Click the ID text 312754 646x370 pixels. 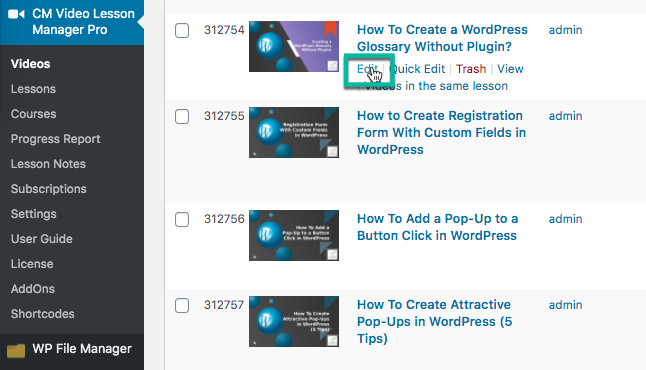coord(224,30)
